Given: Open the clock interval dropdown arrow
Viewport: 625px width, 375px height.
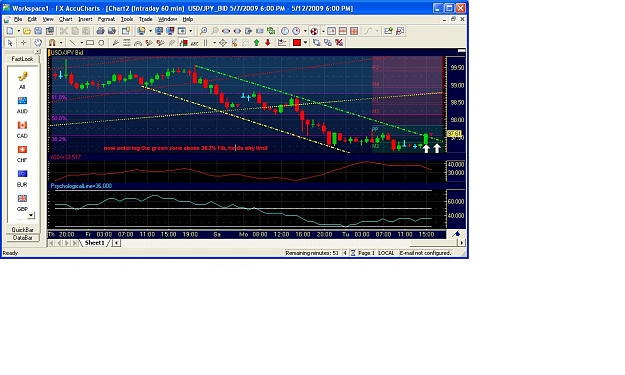Looking at the screenshot, I should pyautogui.click(x=305, y=31).
